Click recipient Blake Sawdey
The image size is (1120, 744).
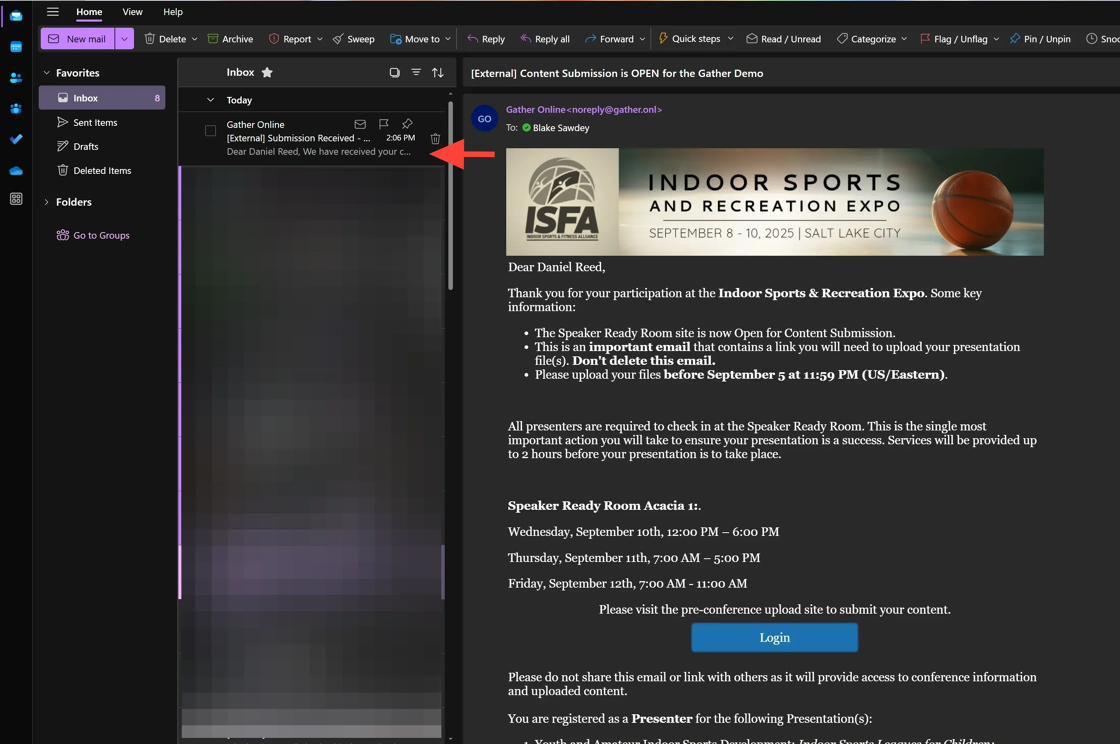pyautogui.click(x=561, y=128)
